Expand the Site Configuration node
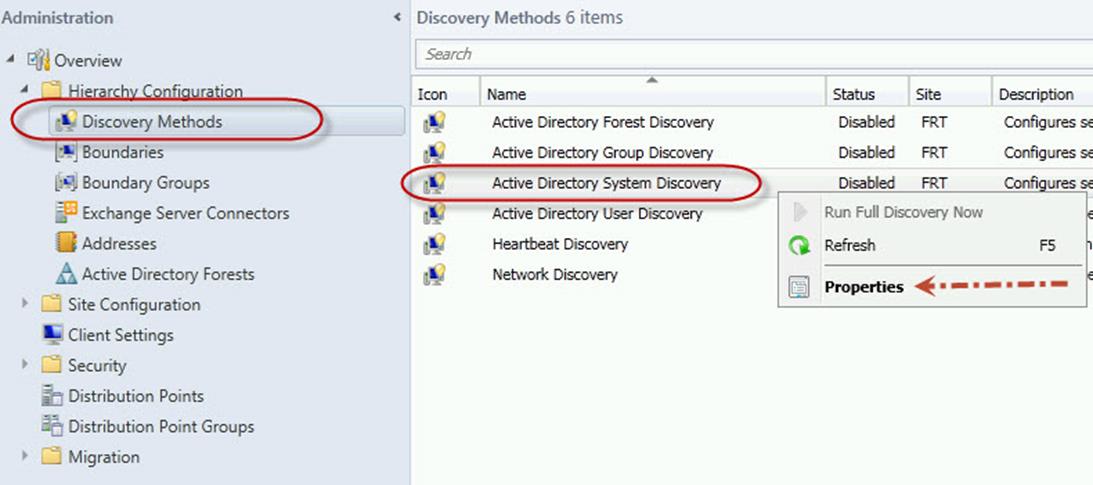 click(26, 304)
